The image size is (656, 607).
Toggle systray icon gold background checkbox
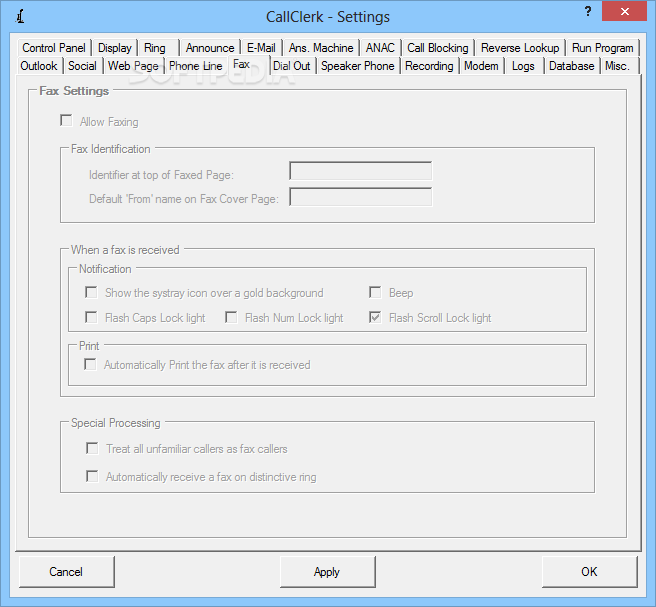coord(91,292)
